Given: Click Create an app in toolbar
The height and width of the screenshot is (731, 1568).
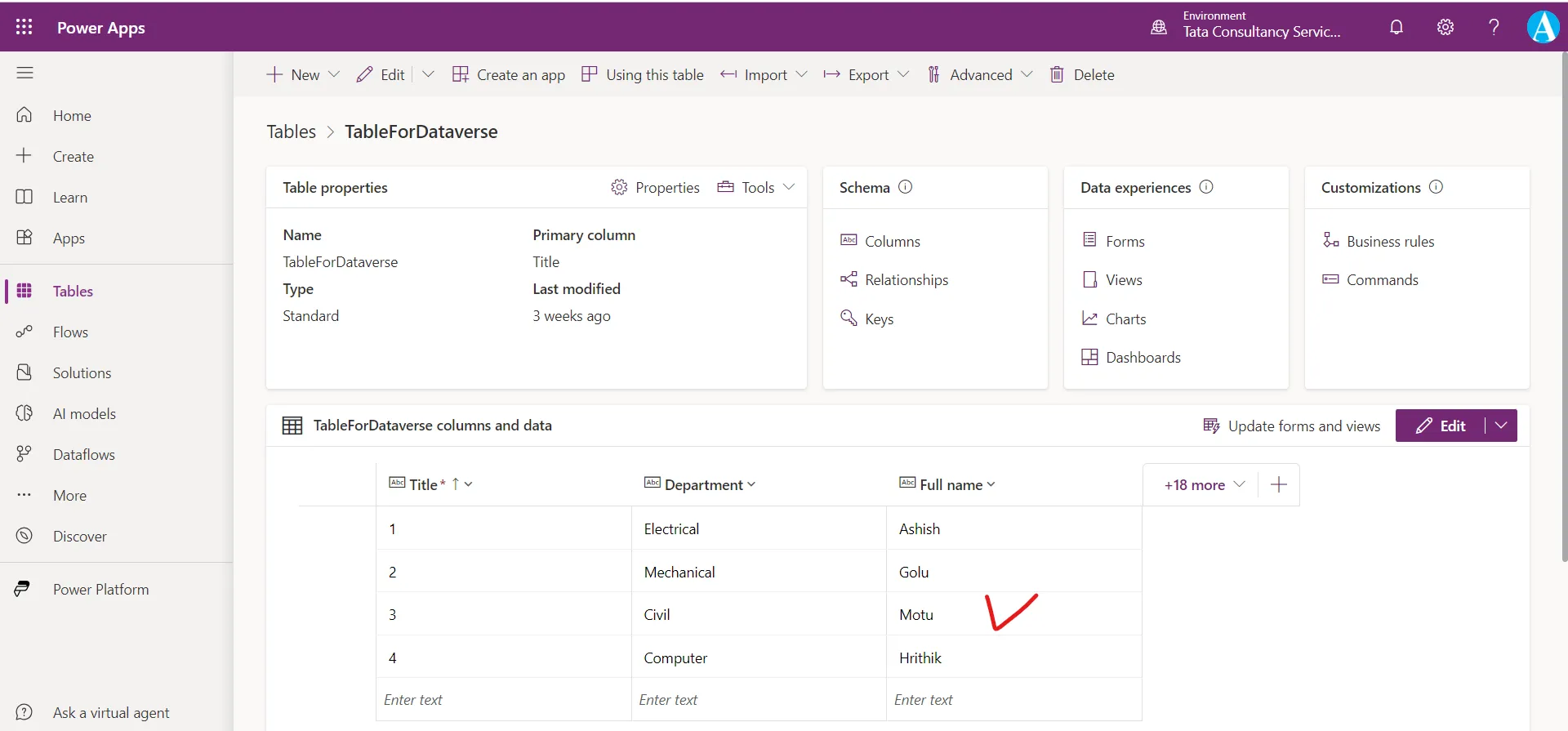Looking at the screenshot, I should (509, 74).
